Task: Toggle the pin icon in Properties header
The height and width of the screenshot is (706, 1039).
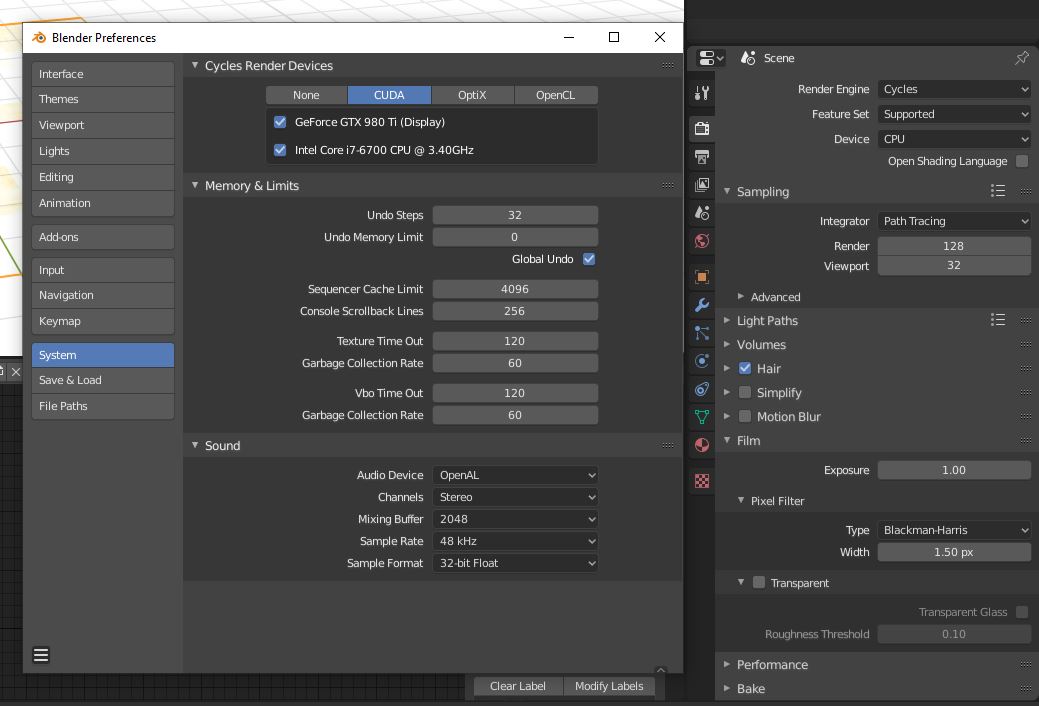Action: point(1022,58)
